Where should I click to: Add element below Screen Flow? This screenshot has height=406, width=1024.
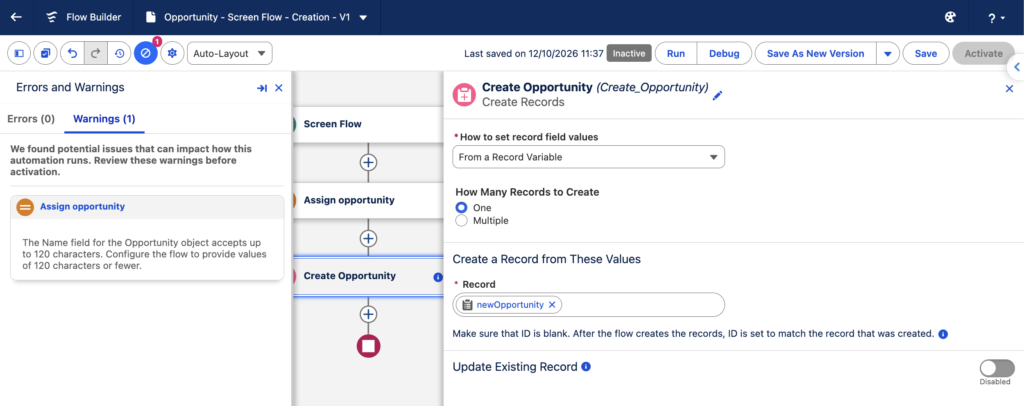[368, 162]
